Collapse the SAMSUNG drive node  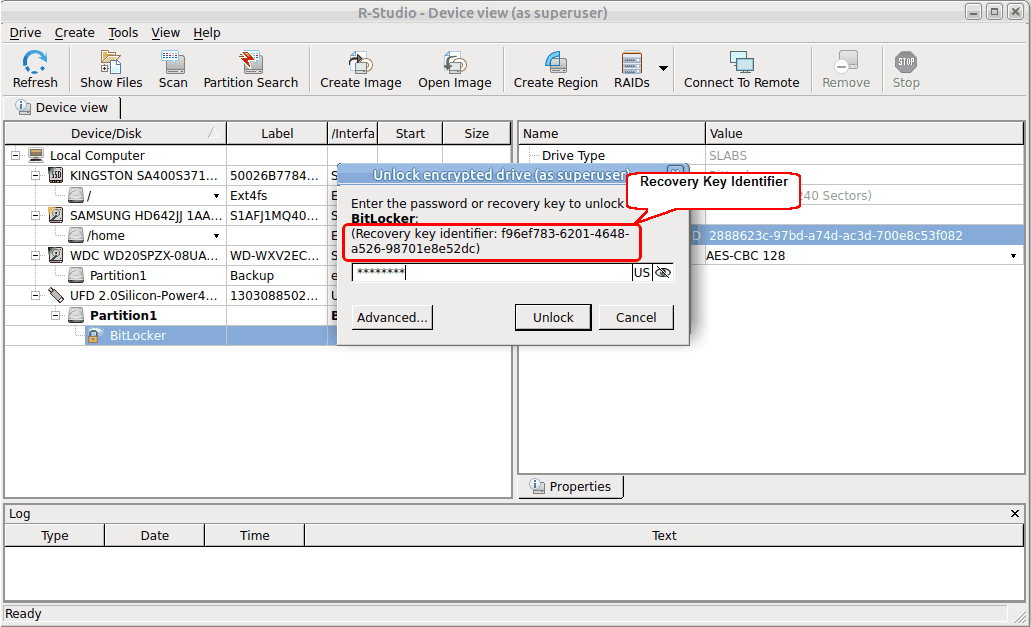[x=36, y=216]
